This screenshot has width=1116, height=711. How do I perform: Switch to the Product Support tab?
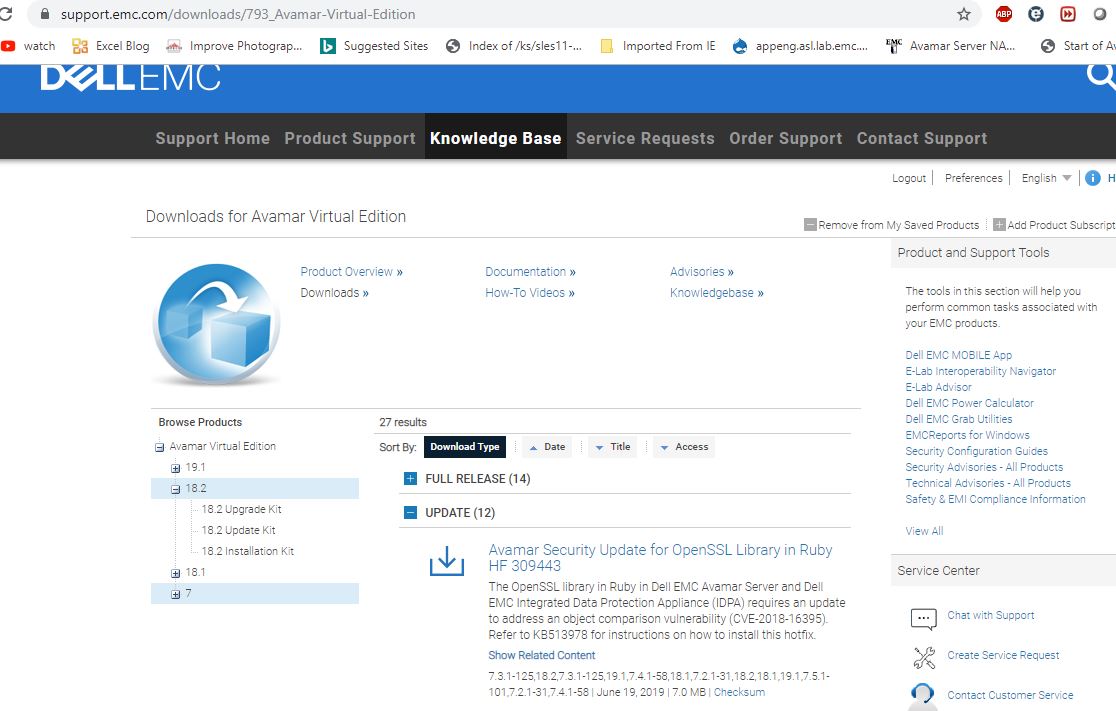(349, 138)
